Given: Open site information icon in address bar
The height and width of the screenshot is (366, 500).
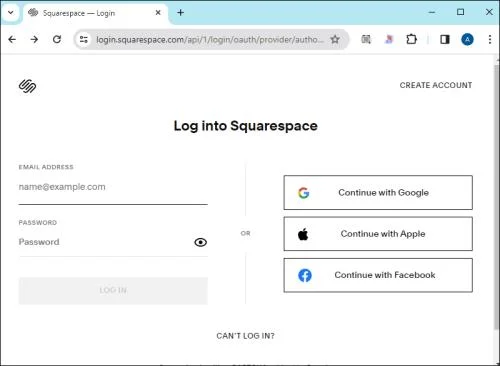Looking at the screenshot, I should pyautogui.click(x=83, y=40).
